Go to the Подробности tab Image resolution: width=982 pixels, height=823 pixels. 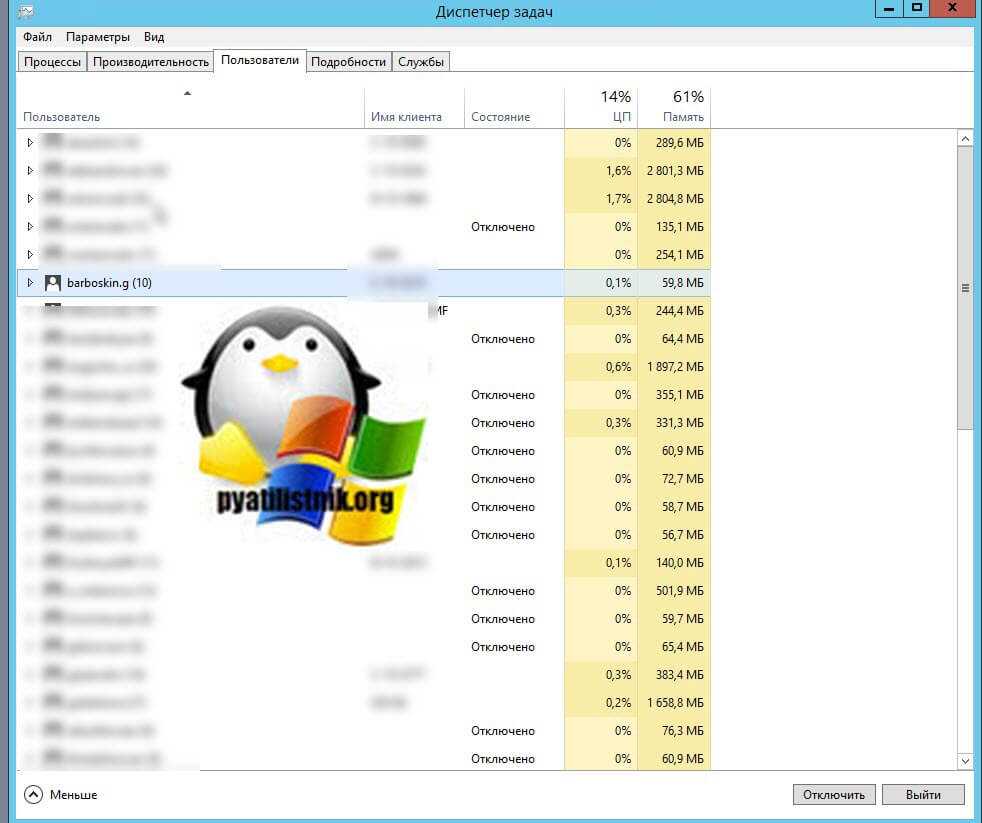pyautogui.click(x=348, y=62)
